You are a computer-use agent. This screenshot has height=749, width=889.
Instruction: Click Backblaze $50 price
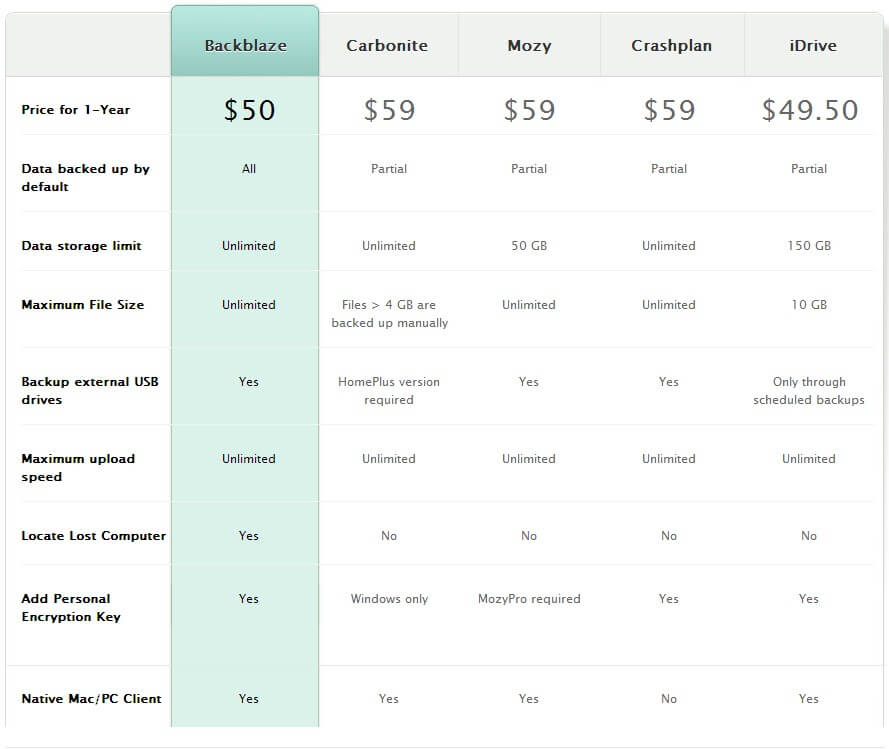point(249,110)
